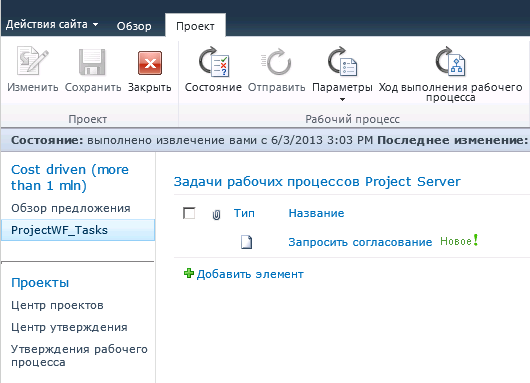Click the Изменить edit project icon

(33, 62)
